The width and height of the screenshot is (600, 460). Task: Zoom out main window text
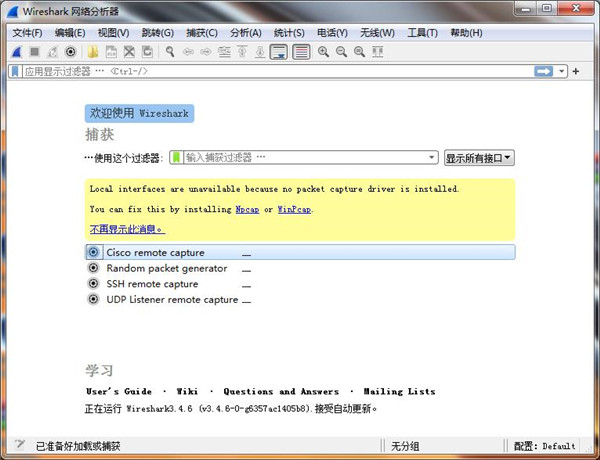pos(341,52)
